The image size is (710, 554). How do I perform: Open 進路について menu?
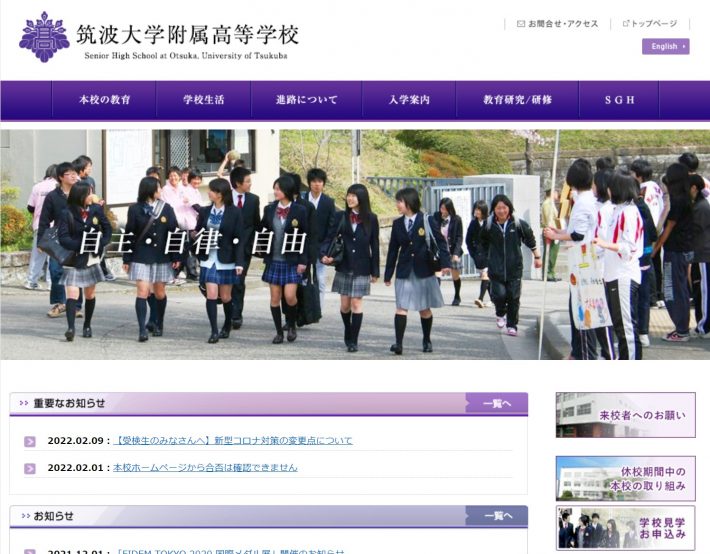(x=307, y=100)
